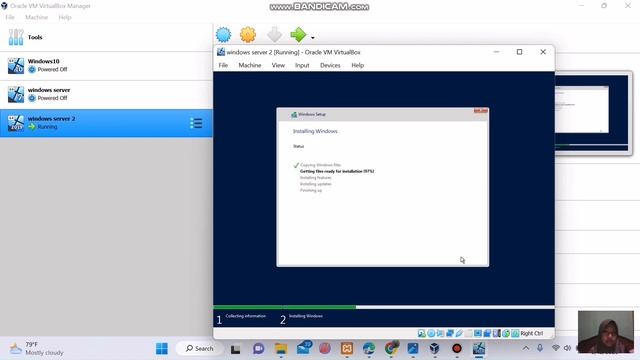The width and height of the screenshot is (640, 360).
Task: Open Google Chrome from the taskbar
Action: (391, 349)
